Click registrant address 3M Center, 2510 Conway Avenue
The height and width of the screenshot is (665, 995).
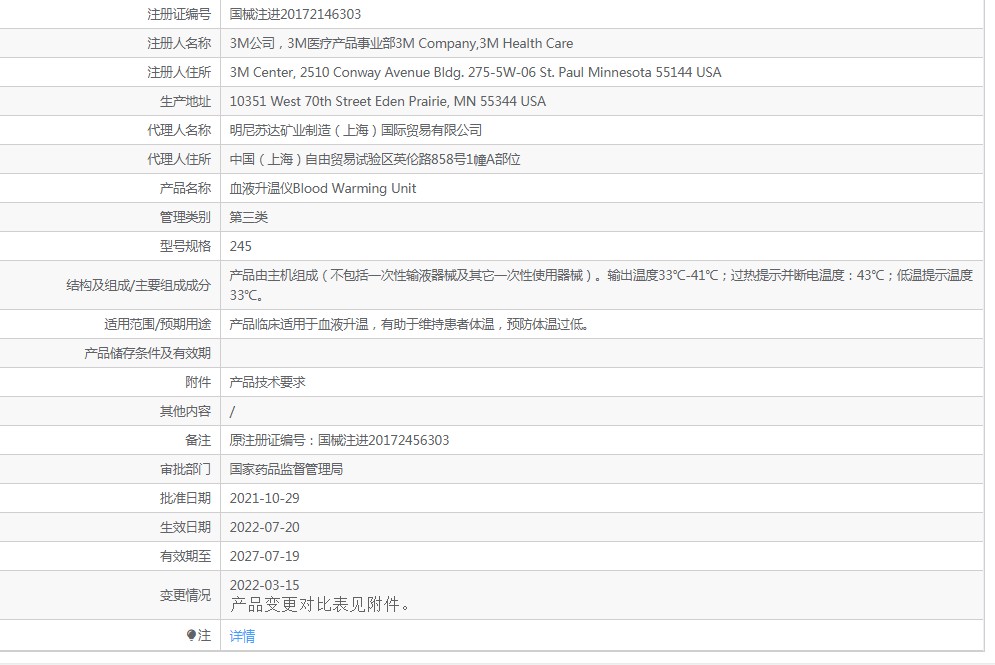tap(475, 72)
